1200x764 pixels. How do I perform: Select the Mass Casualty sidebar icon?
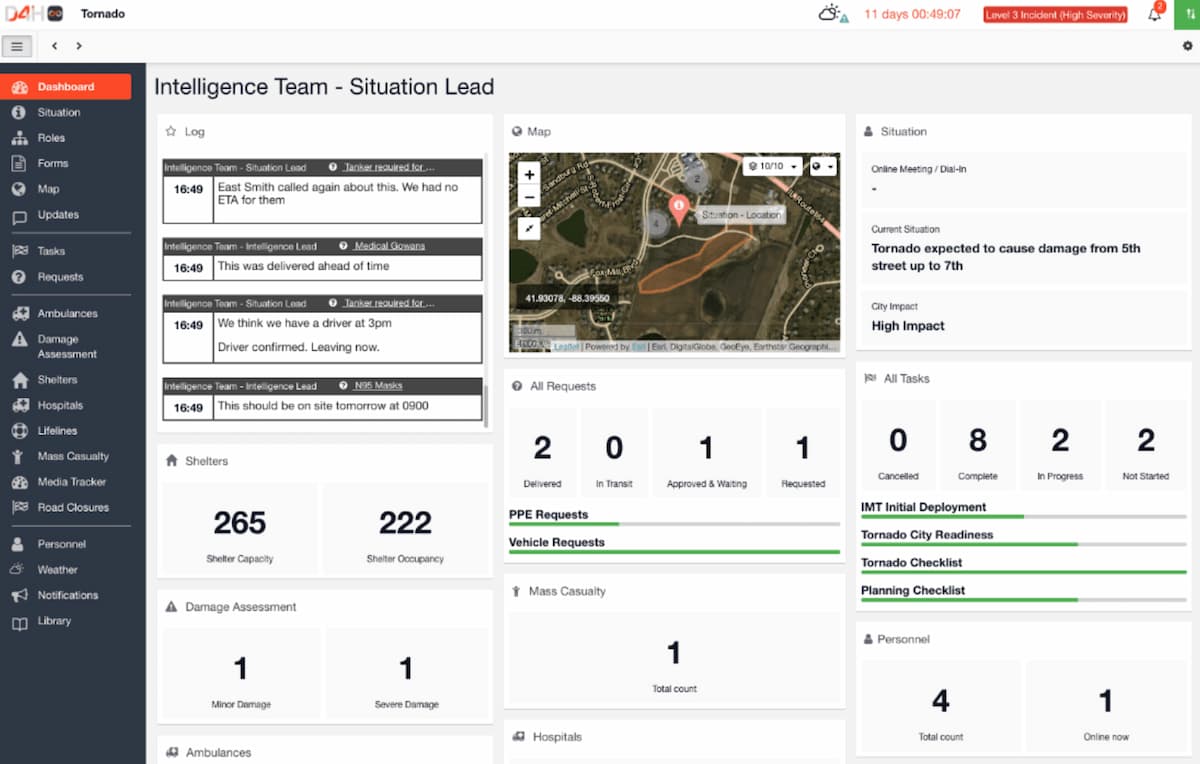click(67, 456)
